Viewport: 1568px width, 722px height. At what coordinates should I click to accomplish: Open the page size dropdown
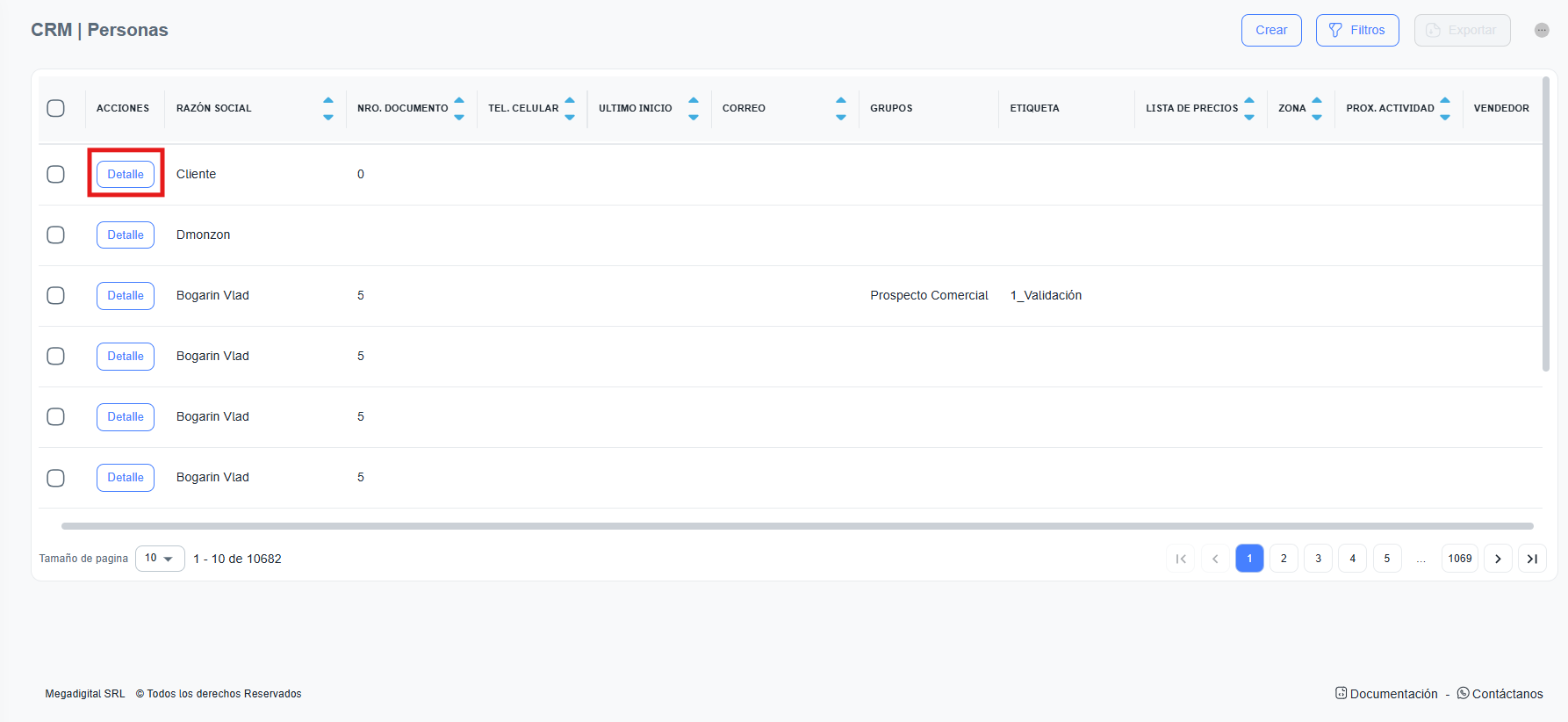(160, 559)
